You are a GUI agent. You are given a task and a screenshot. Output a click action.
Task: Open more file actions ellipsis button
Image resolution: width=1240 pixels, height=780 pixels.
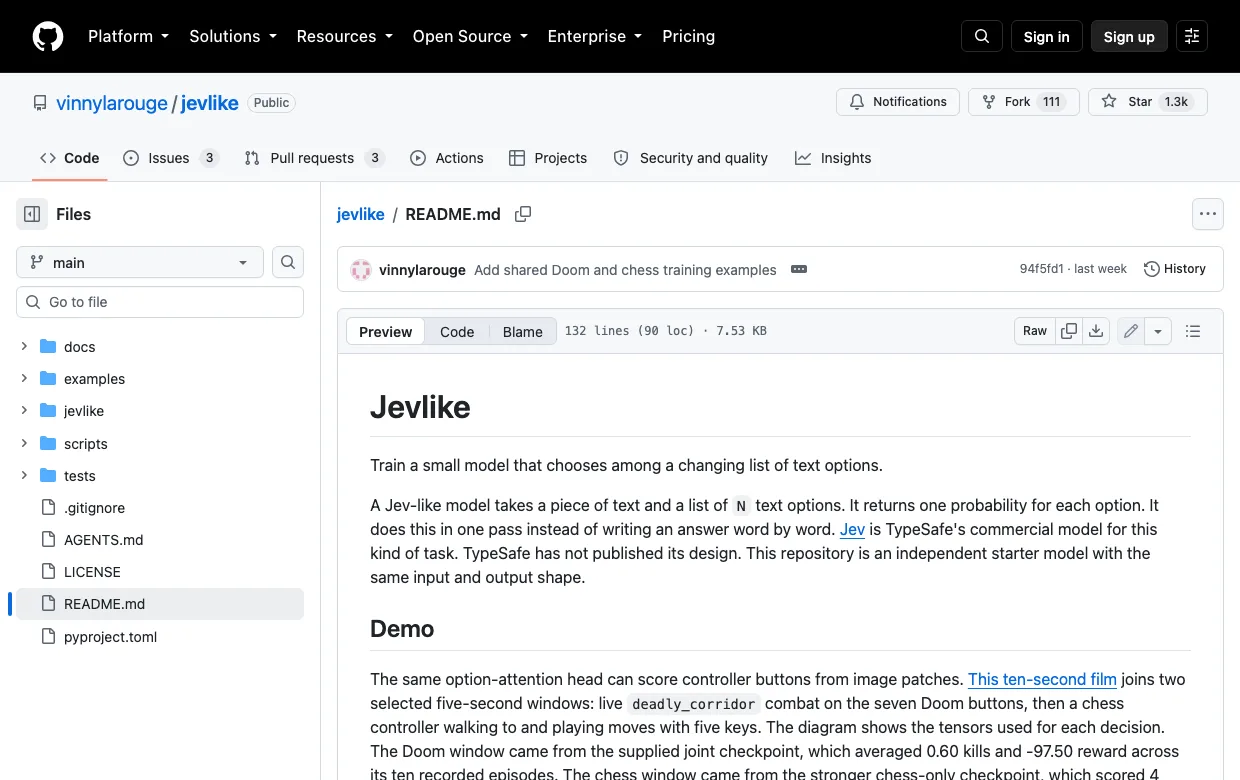[x=1208, y=214]
